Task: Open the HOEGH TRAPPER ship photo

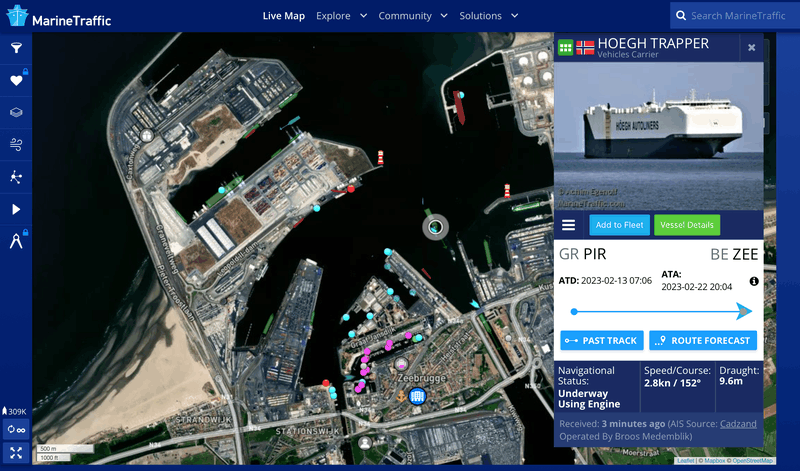Action: tap(659, 136)
